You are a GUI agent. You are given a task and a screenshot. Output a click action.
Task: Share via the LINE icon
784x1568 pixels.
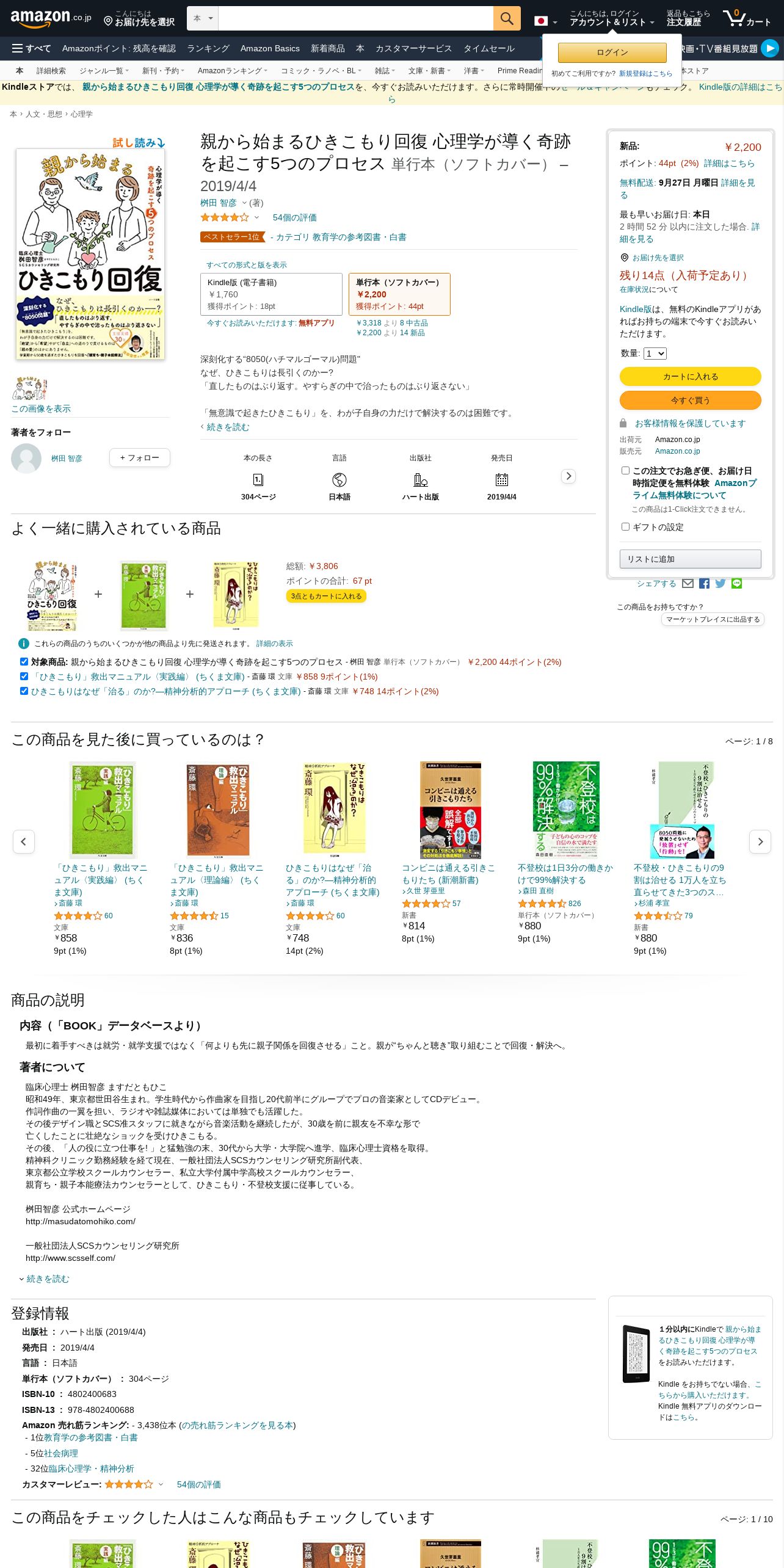pos(737,584)
